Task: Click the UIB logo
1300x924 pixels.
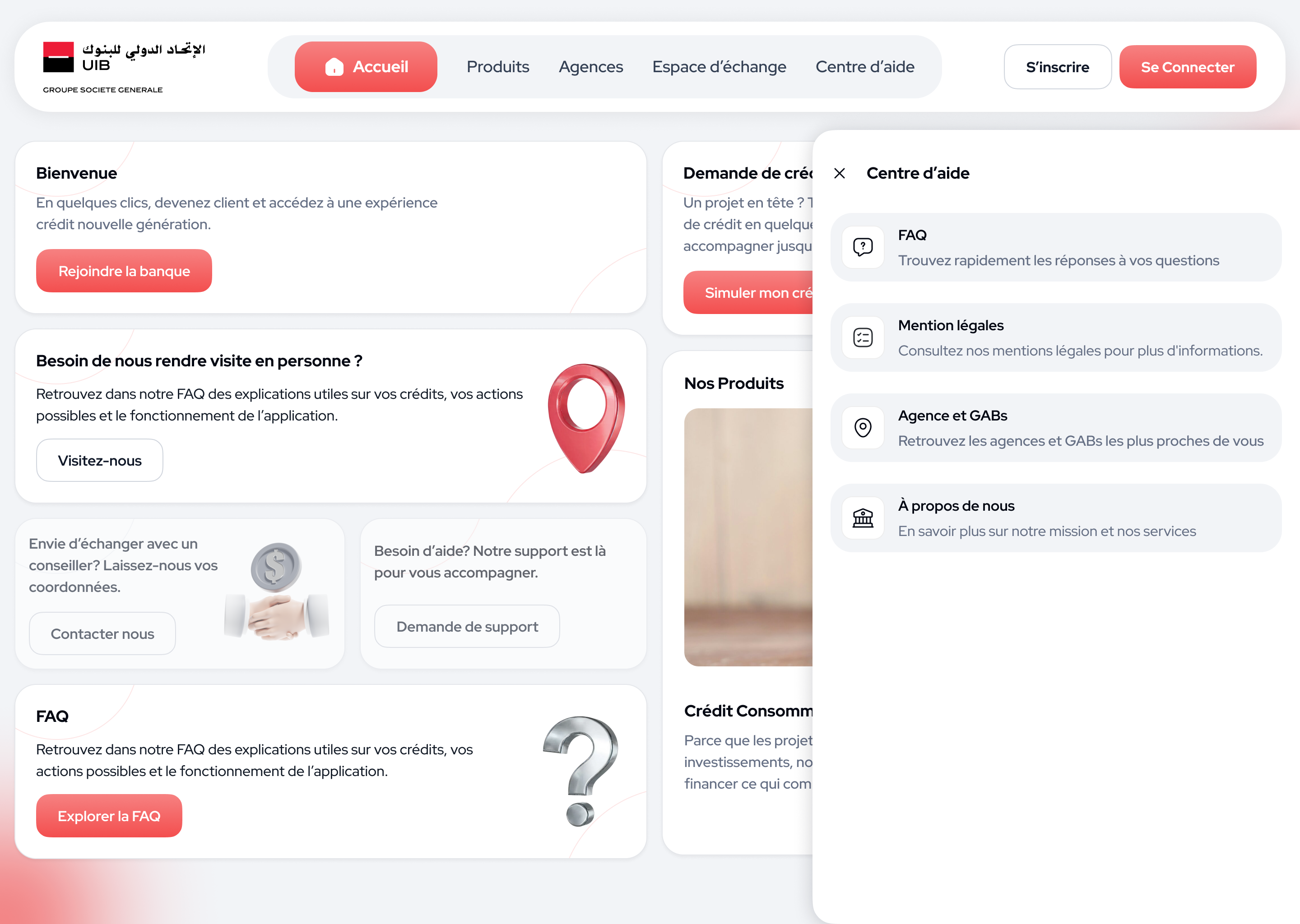Action: tap(124, 67)
